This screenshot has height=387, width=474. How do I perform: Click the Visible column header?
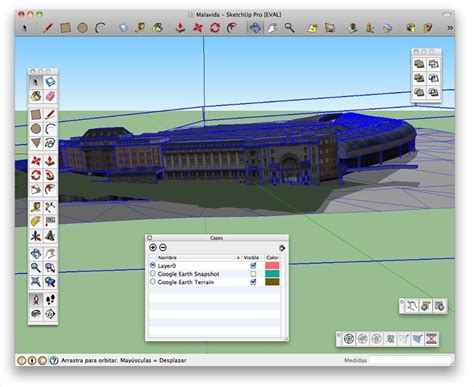point(252,258)
